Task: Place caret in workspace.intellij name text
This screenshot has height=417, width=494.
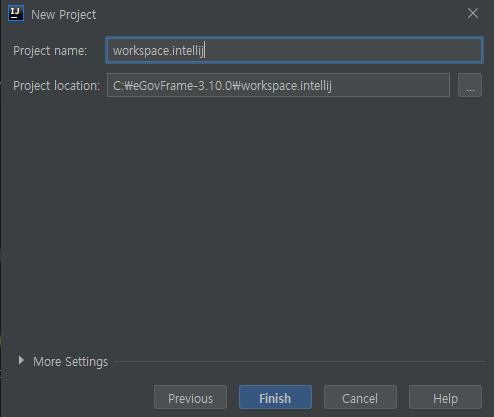Action: 158,51
